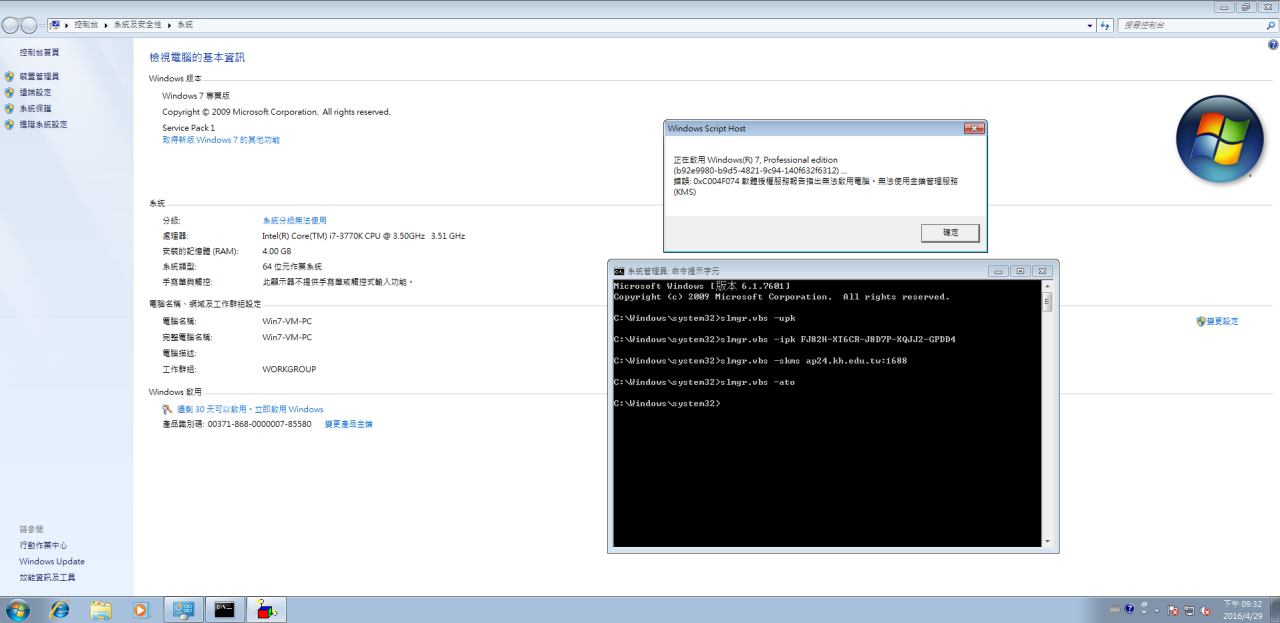Click the slmgr.vbs -ato command line
The height and width of the screenshot is (623, 1280).
tap(704, 382)
